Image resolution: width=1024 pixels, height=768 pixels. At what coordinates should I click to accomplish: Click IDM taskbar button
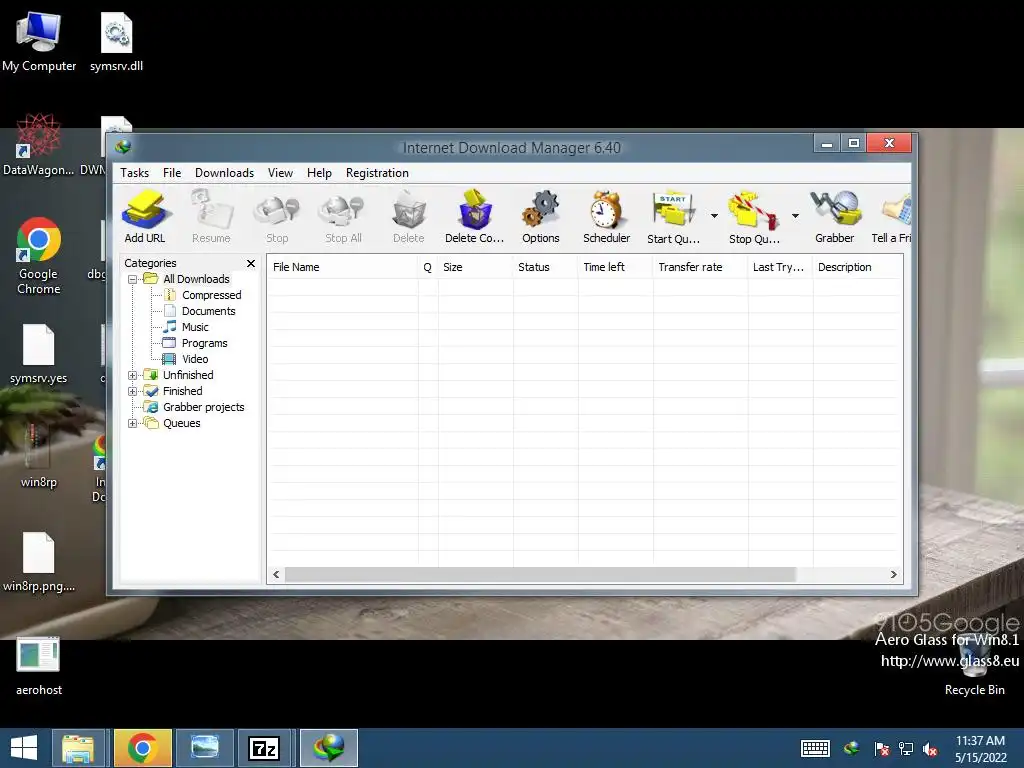tap(329, 748)
